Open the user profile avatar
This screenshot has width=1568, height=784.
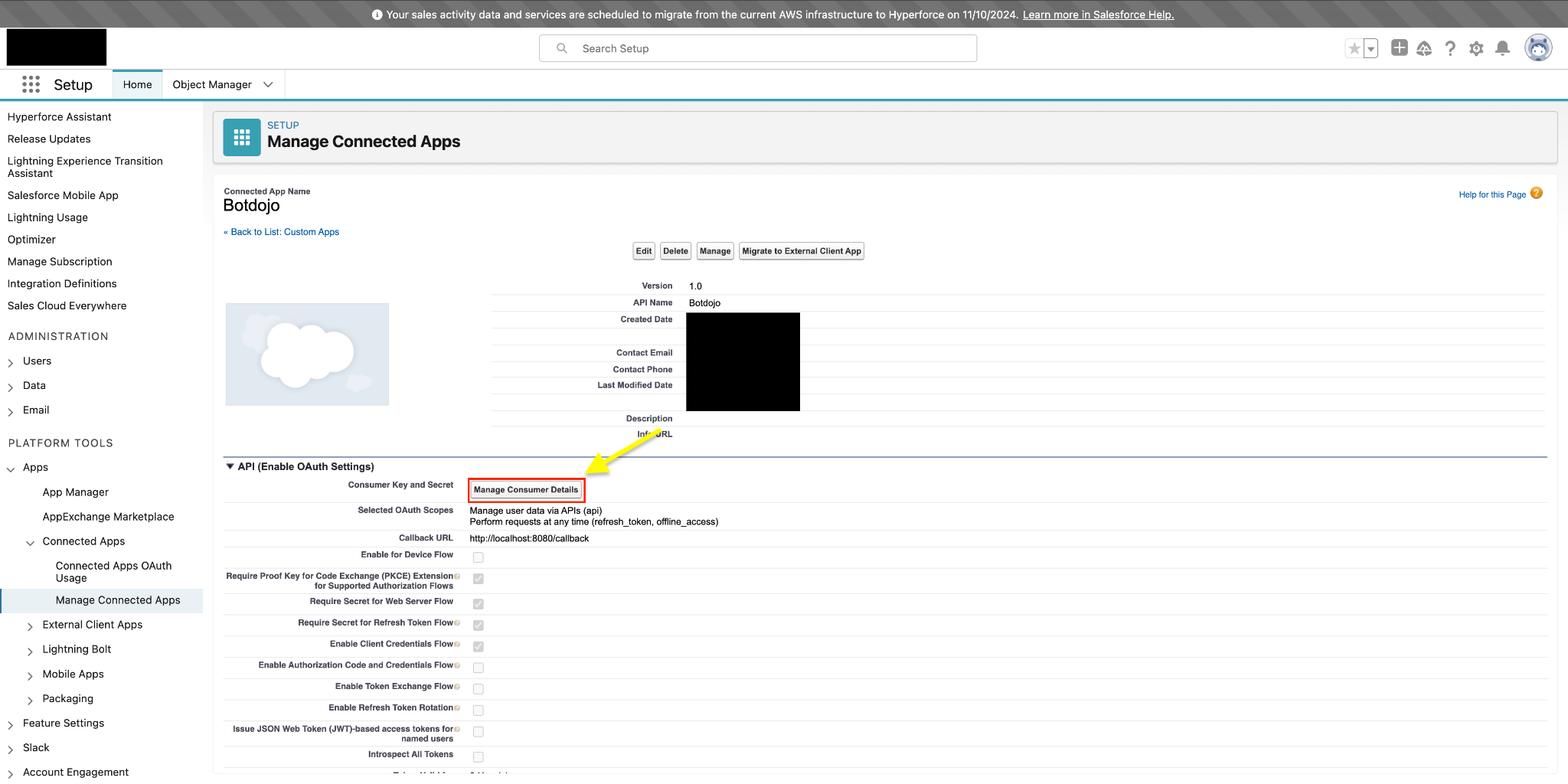[x=1538, y=47]
